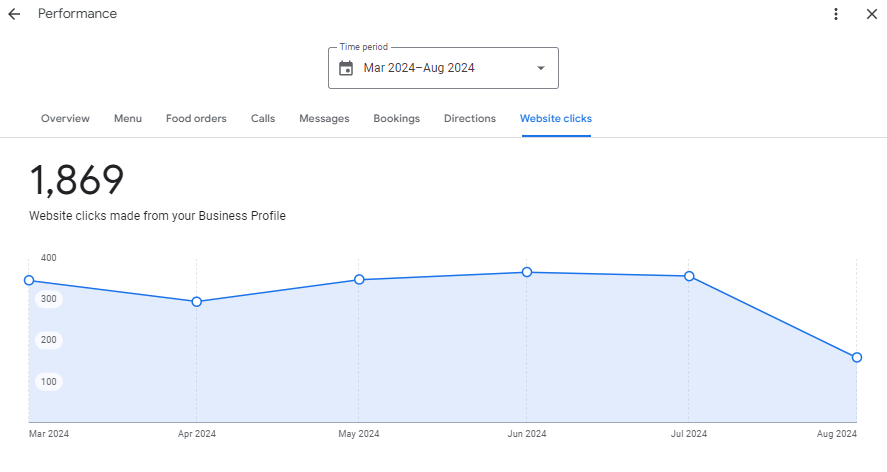Click the Mar 2024 data point

[29, 281]
